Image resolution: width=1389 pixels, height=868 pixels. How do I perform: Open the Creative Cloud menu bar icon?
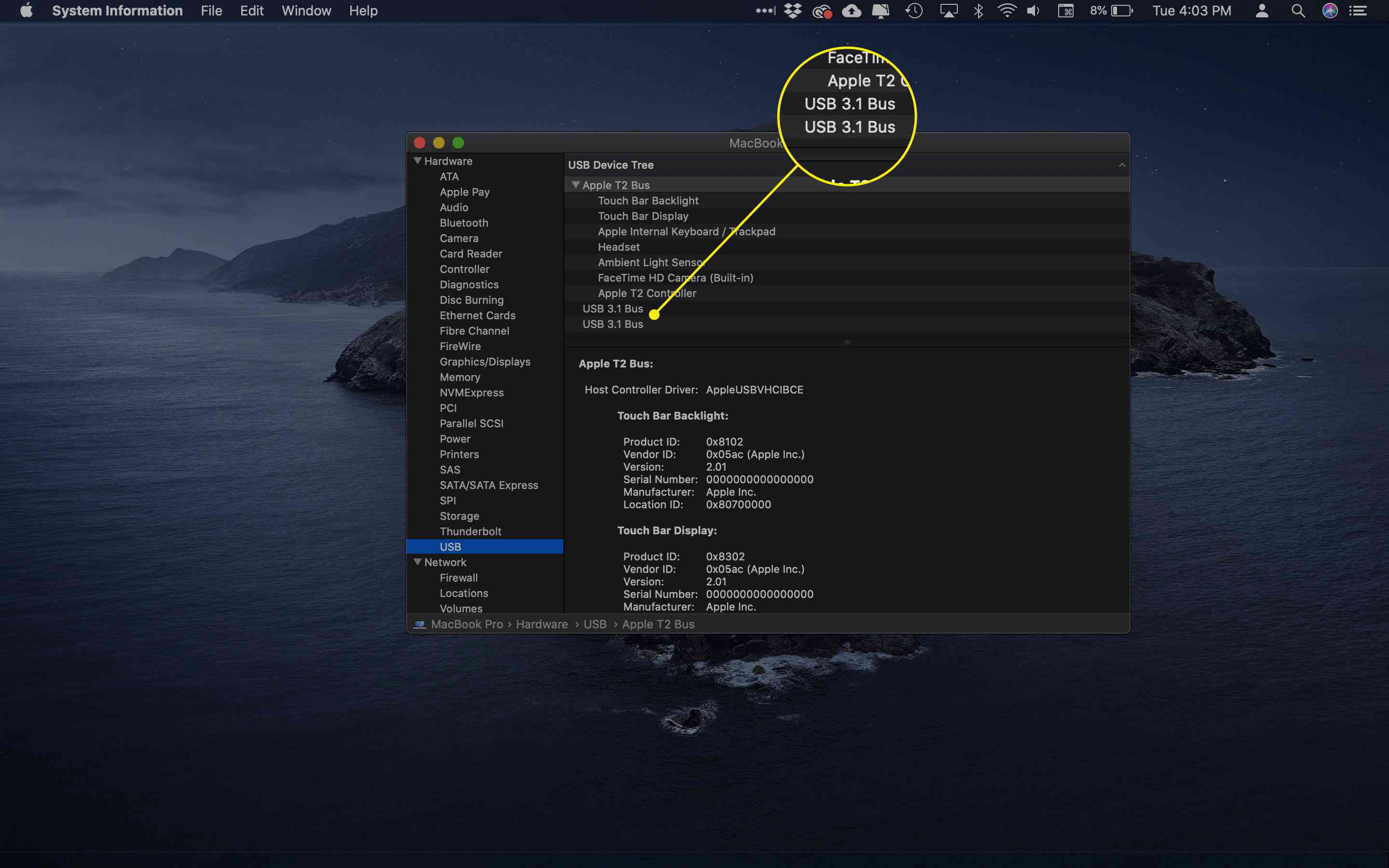(x=822, y=11)
